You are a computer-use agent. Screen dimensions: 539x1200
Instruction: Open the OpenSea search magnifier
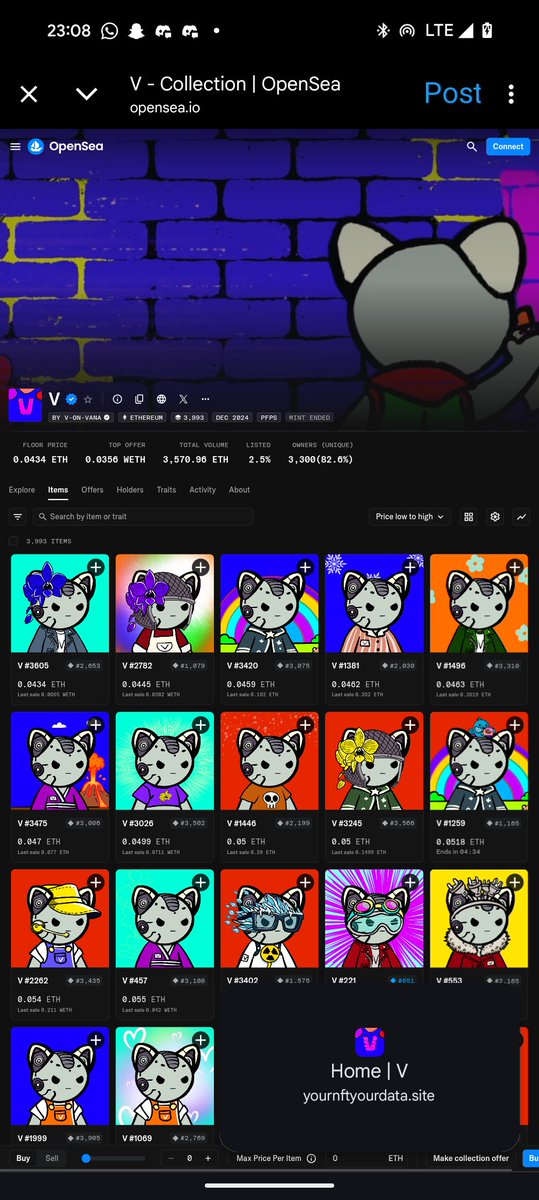click(x=472, y=146)
